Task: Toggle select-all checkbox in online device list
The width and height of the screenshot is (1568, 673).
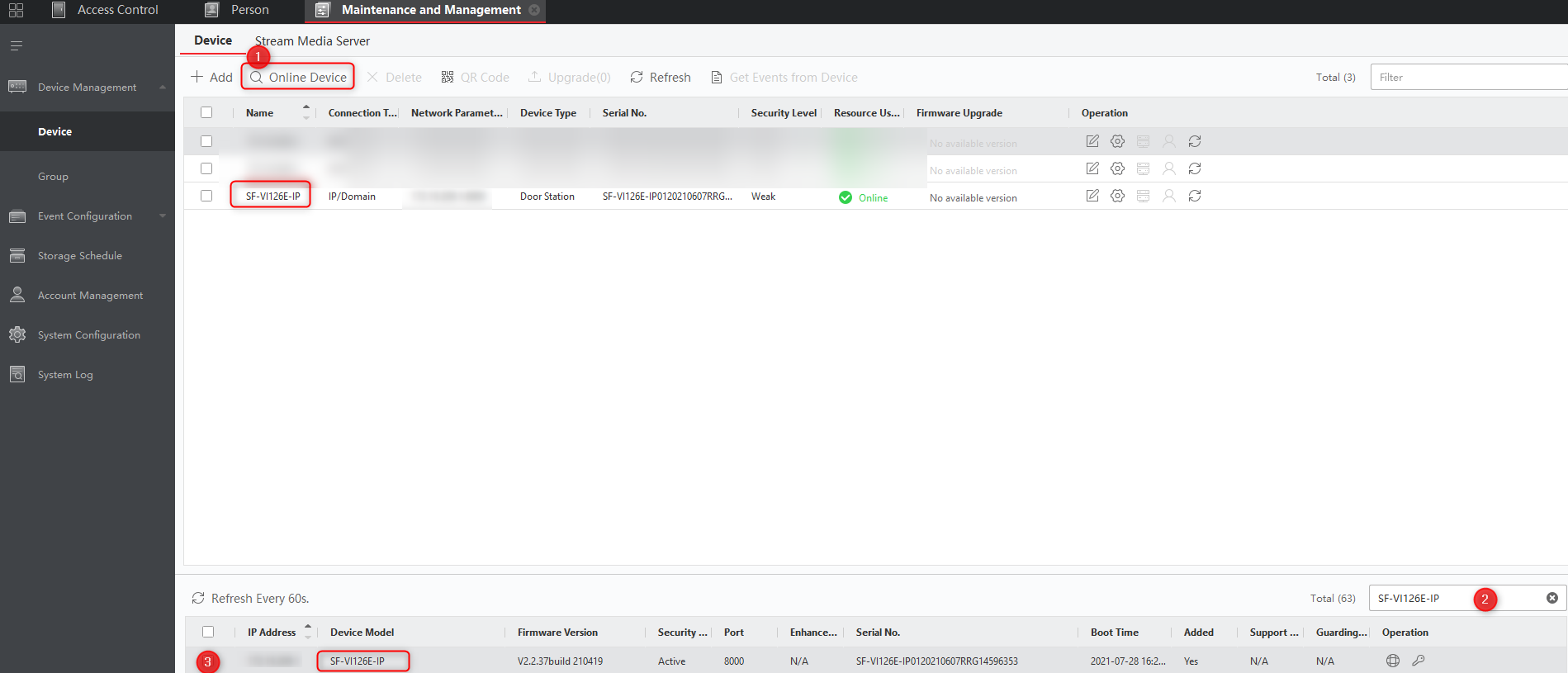Action: pos(208,632)
